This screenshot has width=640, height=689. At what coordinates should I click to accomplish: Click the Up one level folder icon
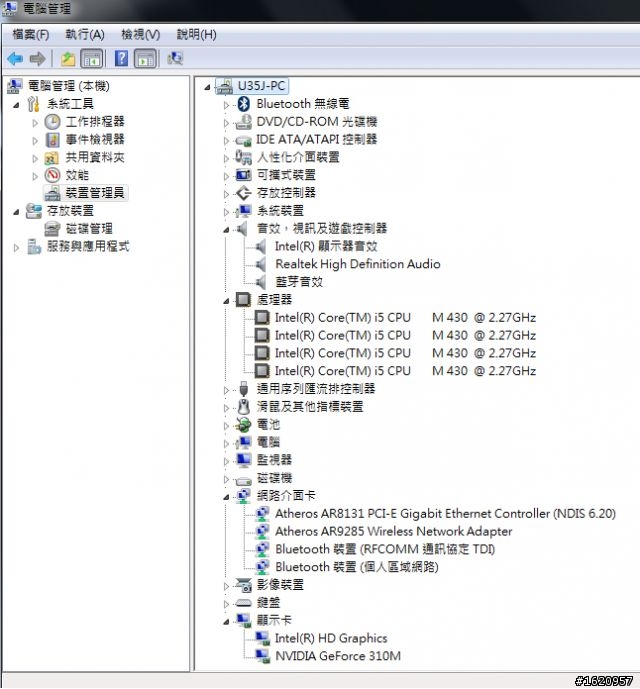coord(68,58)
